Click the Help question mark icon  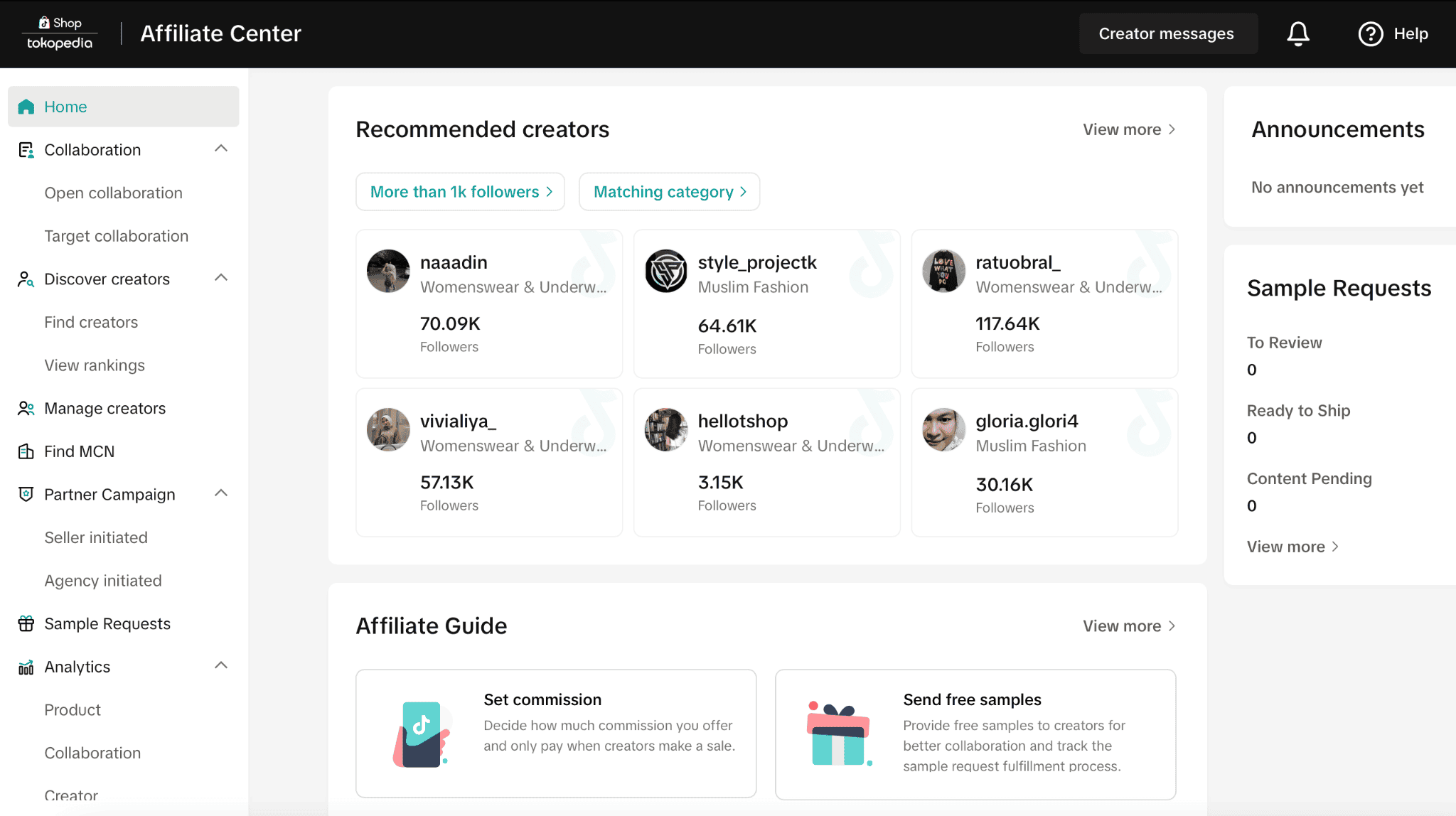1370,33
